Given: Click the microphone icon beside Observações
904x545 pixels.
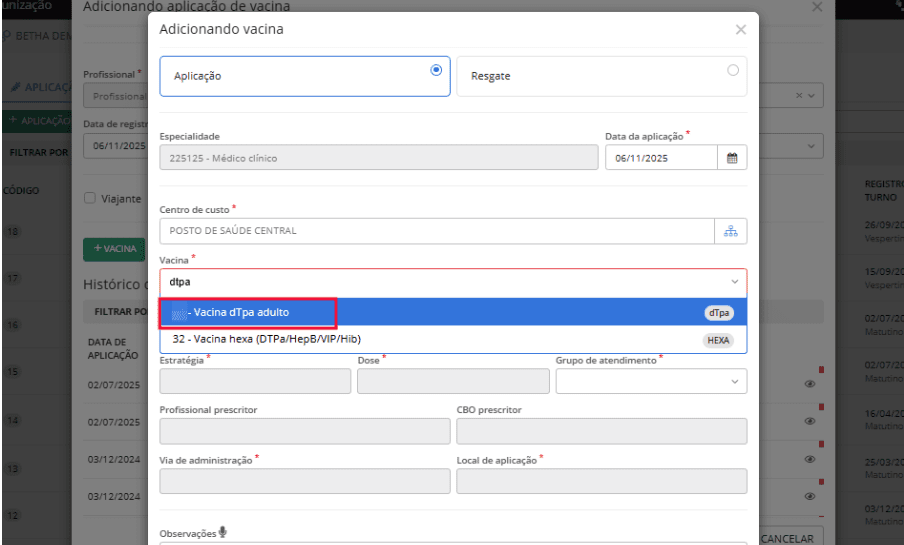Looking at the screenshot, I should 222,532.
